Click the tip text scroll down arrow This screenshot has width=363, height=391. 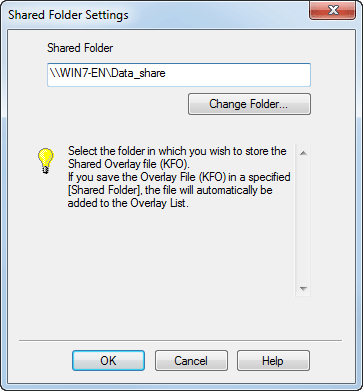(x=303, y=288)
